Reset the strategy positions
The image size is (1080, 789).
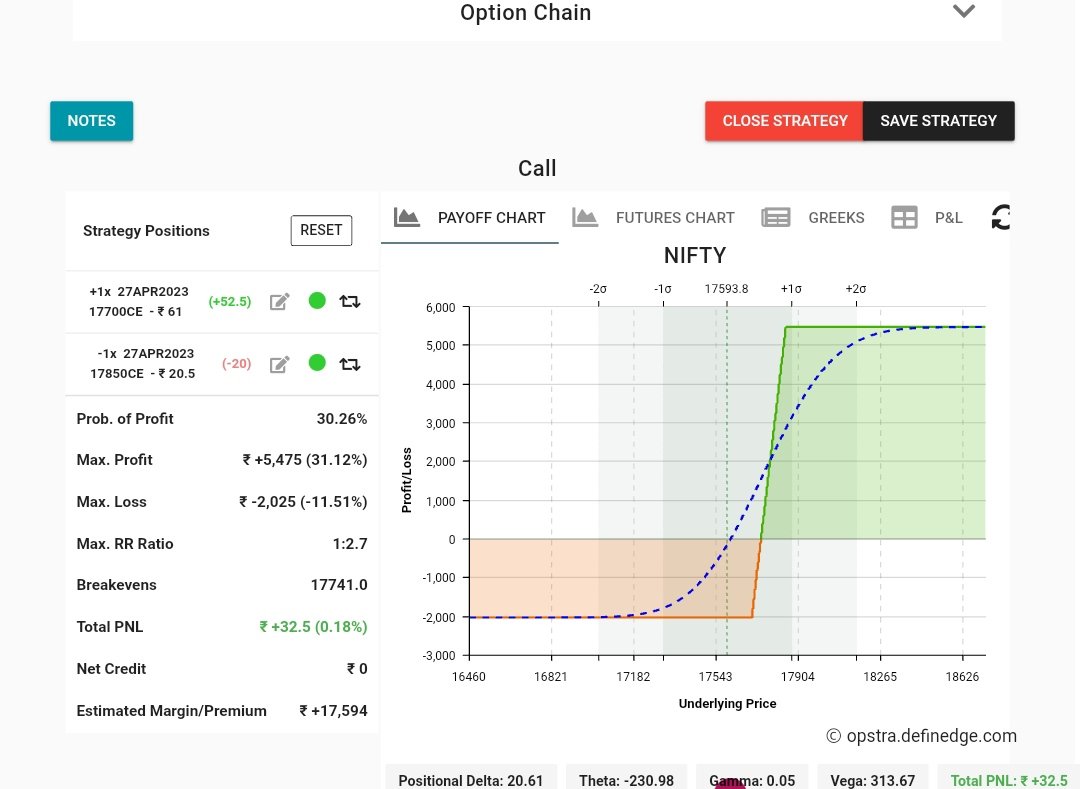click(x=321, y=230)
